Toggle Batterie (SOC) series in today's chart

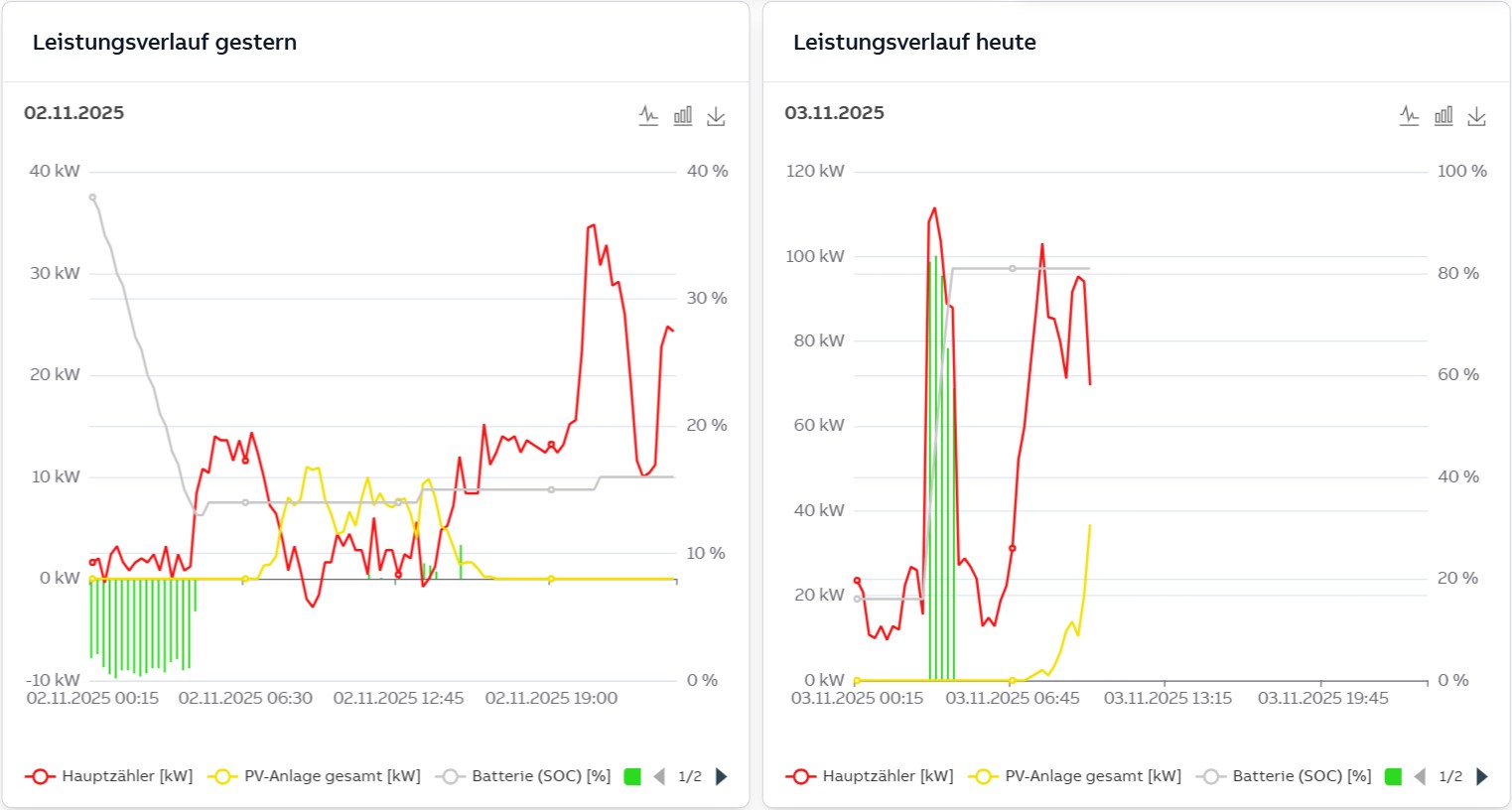point(1284,776)
